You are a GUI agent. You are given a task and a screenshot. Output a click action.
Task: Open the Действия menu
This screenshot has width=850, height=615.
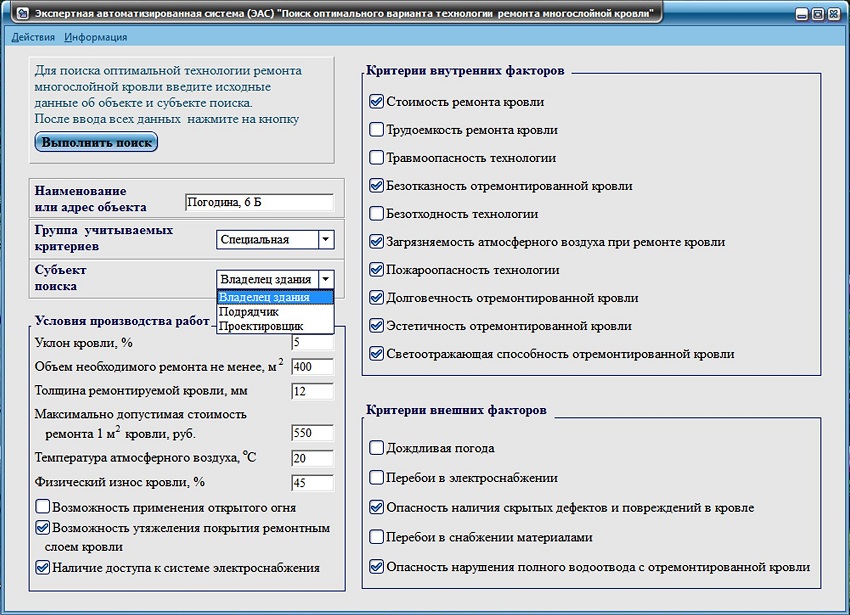(x=33, y=37)
